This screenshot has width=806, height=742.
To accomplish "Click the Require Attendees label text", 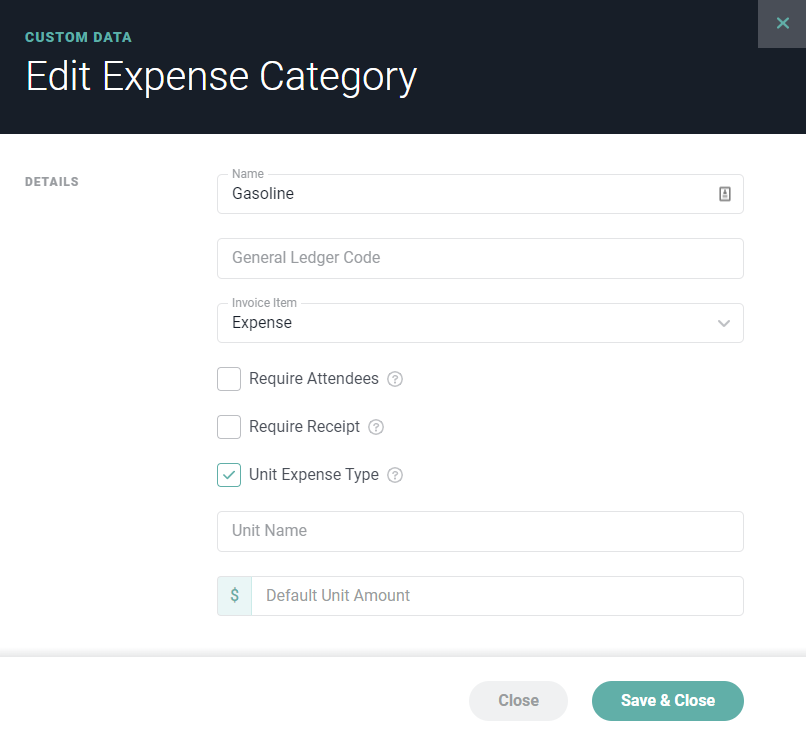I will (x=314, y=378).
